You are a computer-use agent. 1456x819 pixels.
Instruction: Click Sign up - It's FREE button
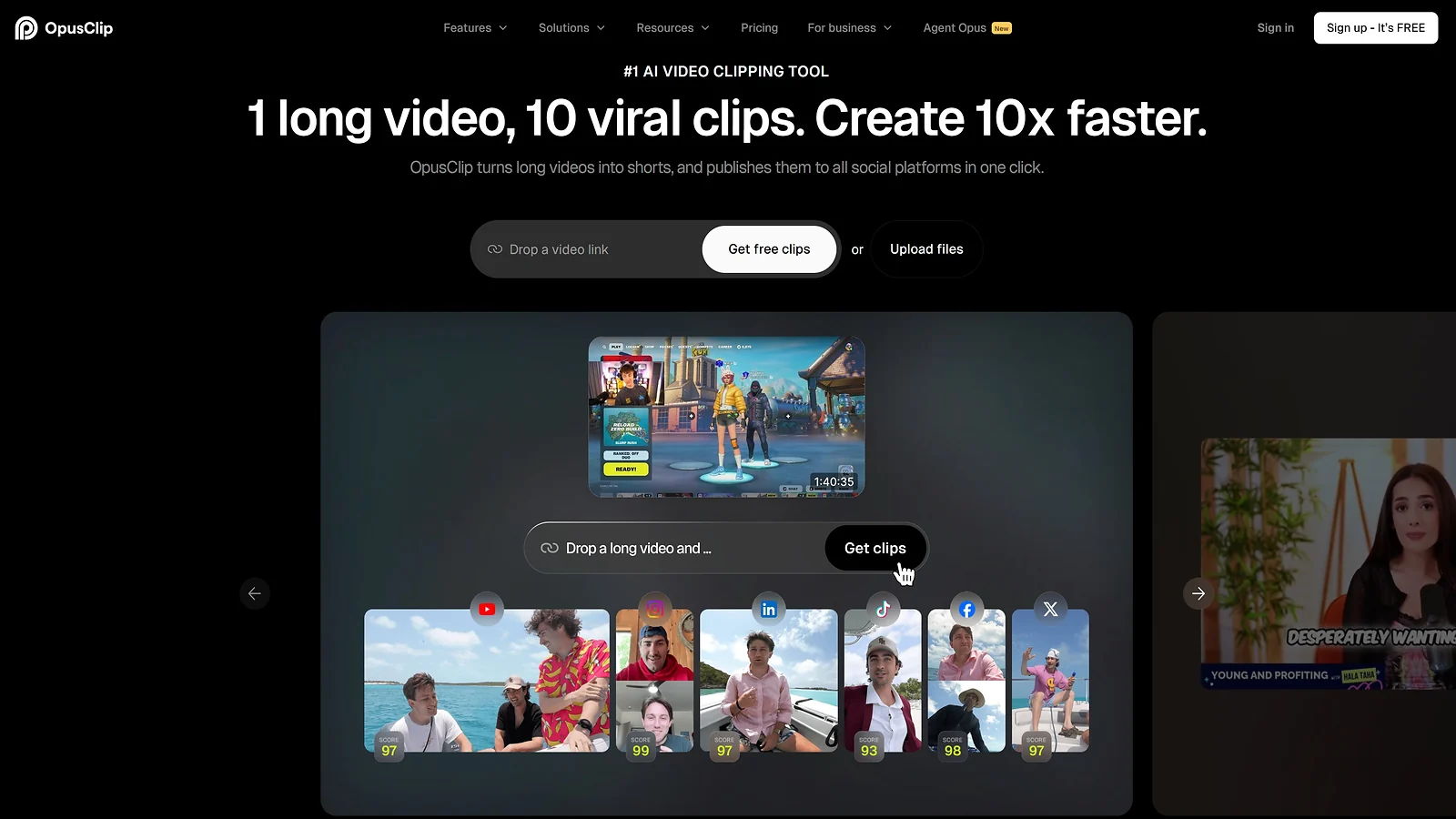tap(1376, 28)
